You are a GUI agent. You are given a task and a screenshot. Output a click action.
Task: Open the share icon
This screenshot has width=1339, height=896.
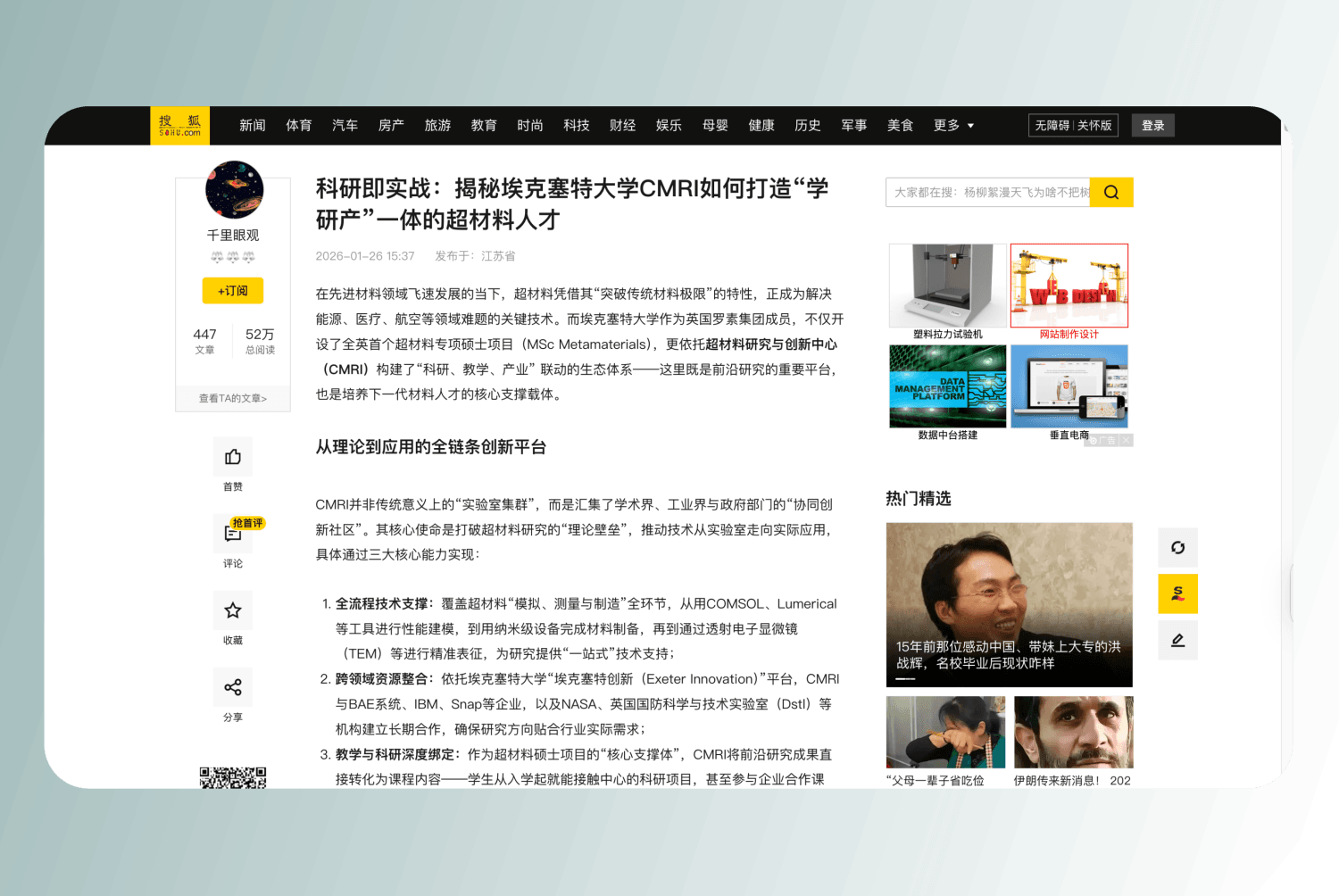[233, 687]
